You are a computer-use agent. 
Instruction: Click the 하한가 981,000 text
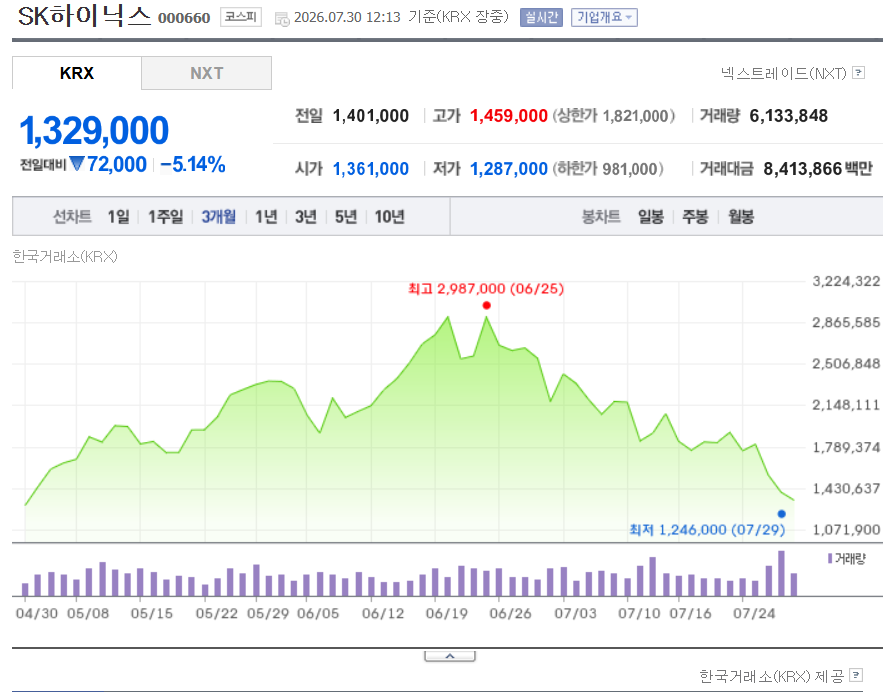point(608,169)
